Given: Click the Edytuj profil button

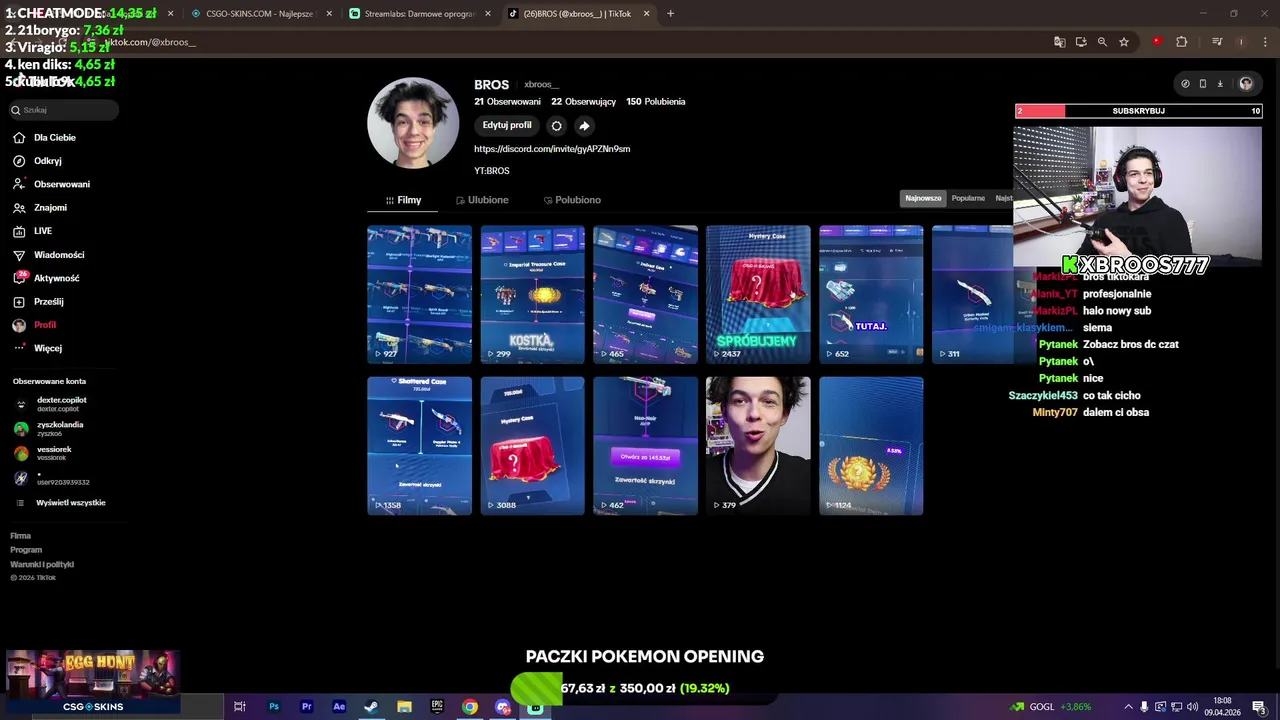Looking at the screenshot, I should tap(507, 125).
